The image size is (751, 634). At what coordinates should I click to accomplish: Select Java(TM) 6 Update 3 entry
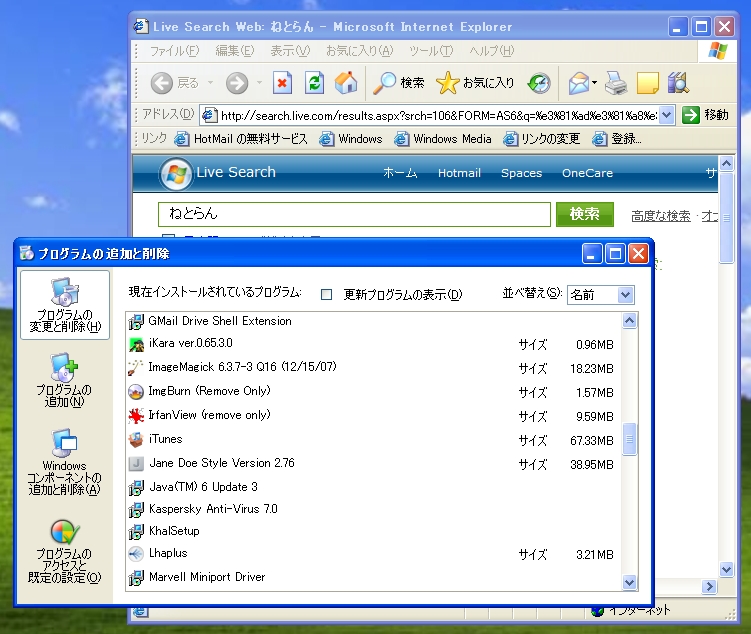click(x=375, y=487)
